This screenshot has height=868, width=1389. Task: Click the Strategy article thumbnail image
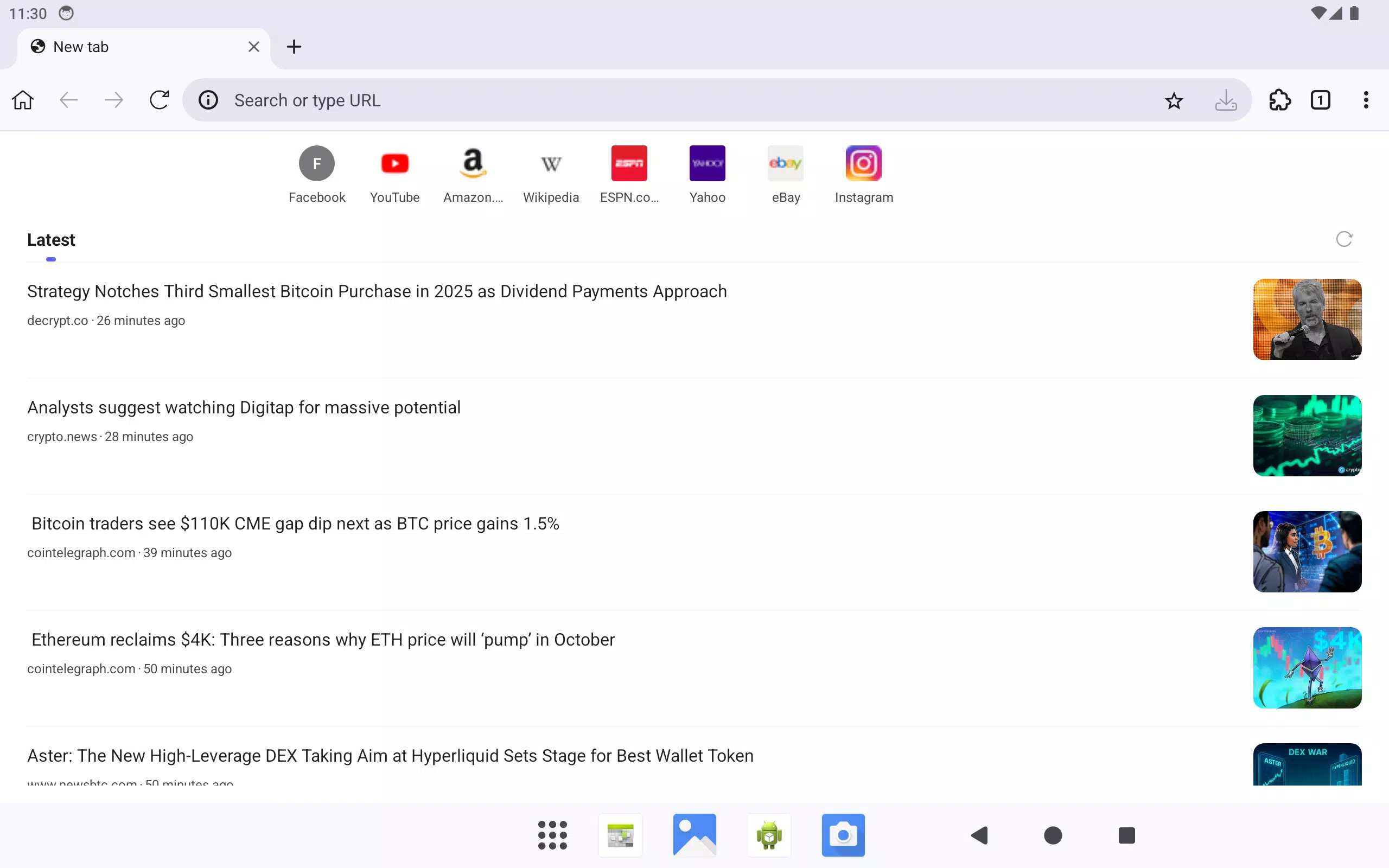1307,320
